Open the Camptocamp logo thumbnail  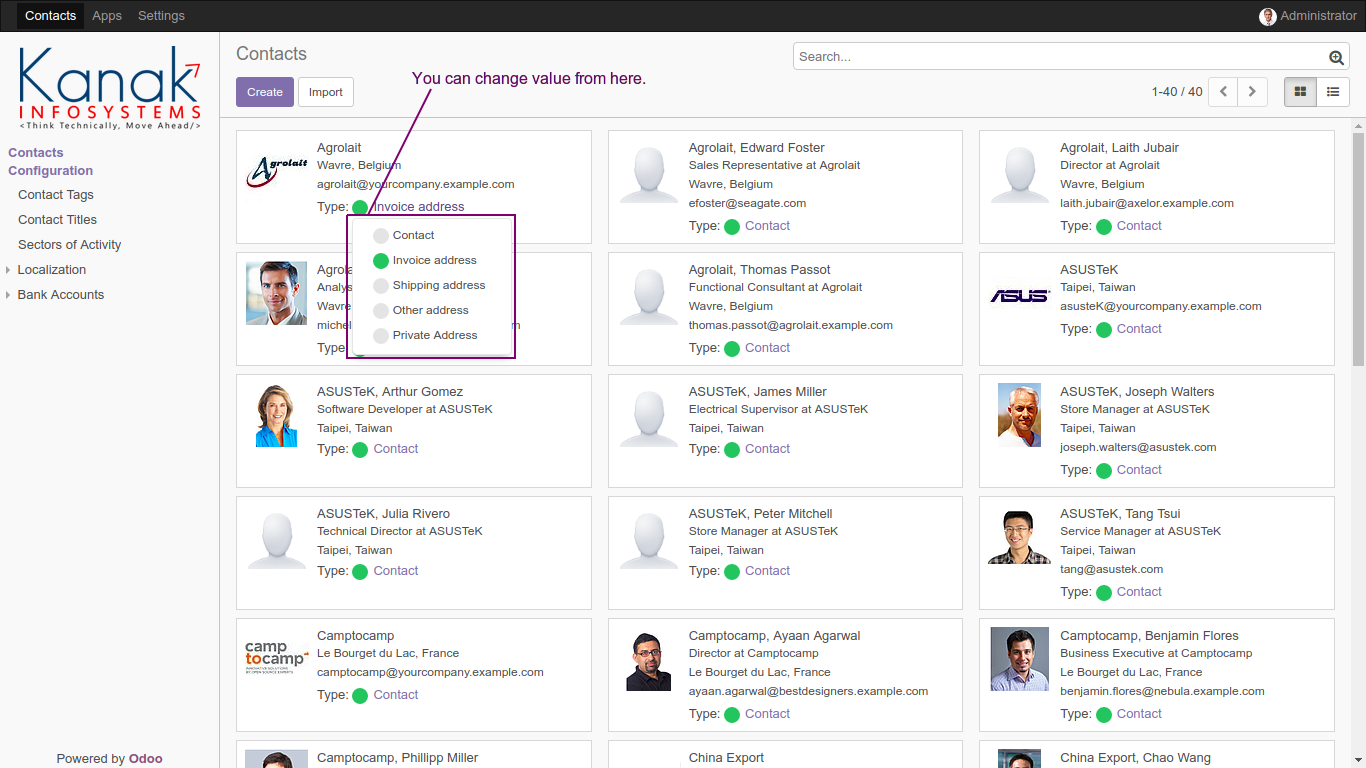pyautogui.click(x=276, y=658)
